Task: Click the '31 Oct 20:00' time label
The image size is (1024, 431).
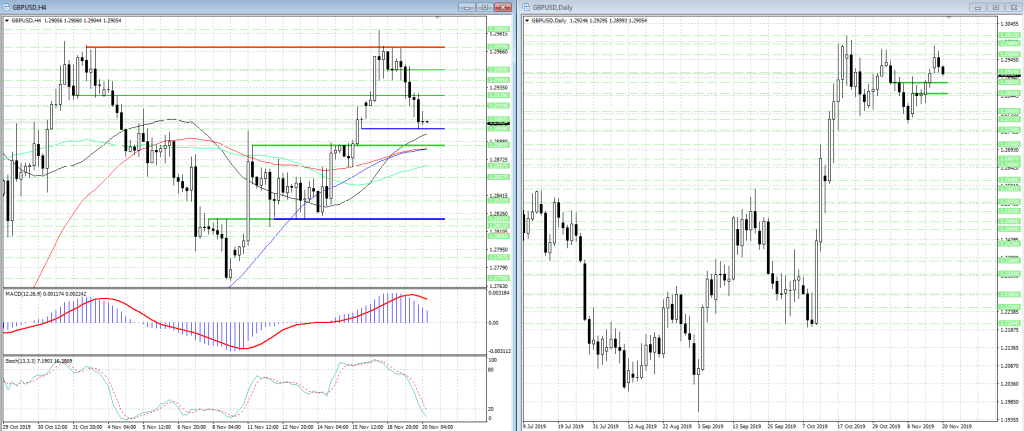Action: coord(89,426)
